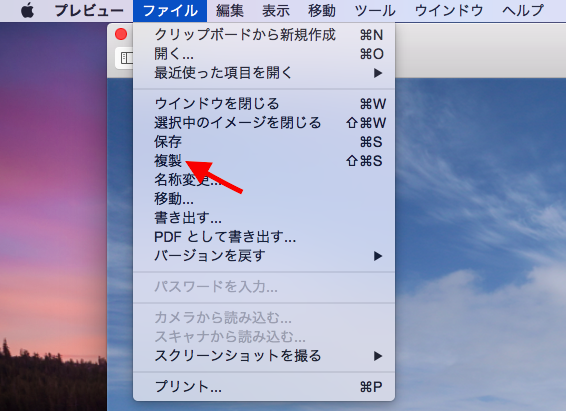
Task: Open the ウインドウ menu
Action: tap(449, 10)
